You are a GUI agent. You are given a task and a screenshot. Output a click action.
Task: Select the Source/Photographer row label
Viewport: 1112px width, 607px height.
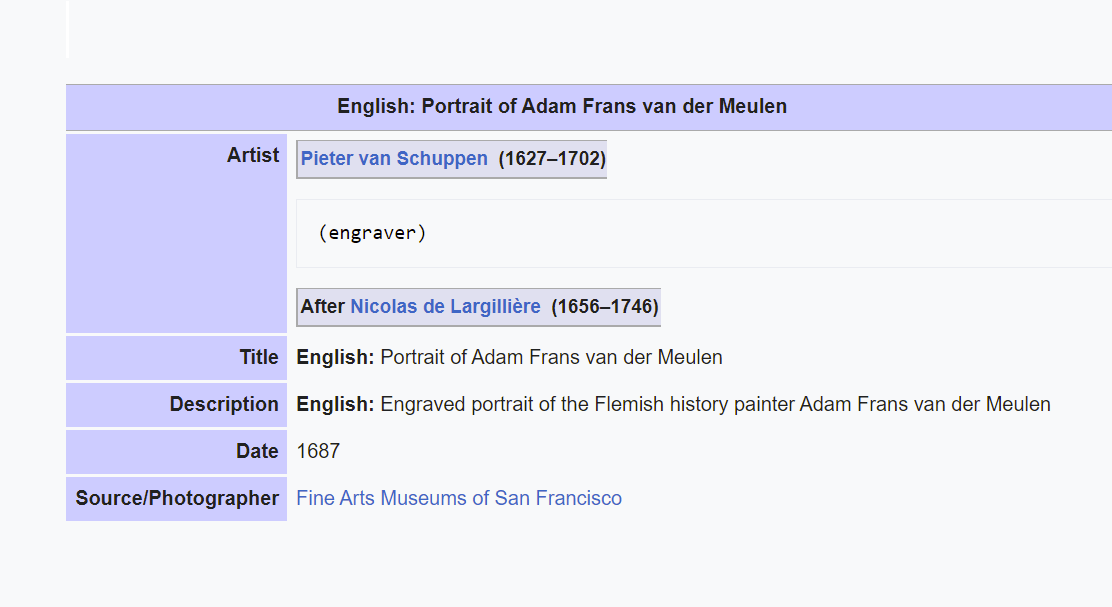pyautogui.click(x=177, y=498)
